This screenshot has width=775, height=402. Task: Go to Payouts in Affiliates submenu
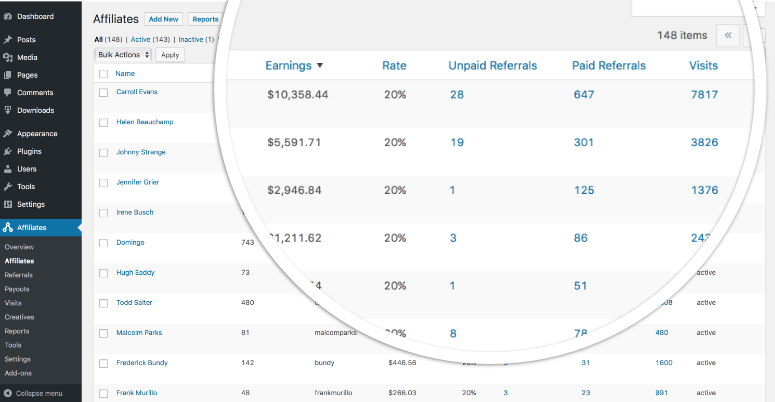(17, 288)
